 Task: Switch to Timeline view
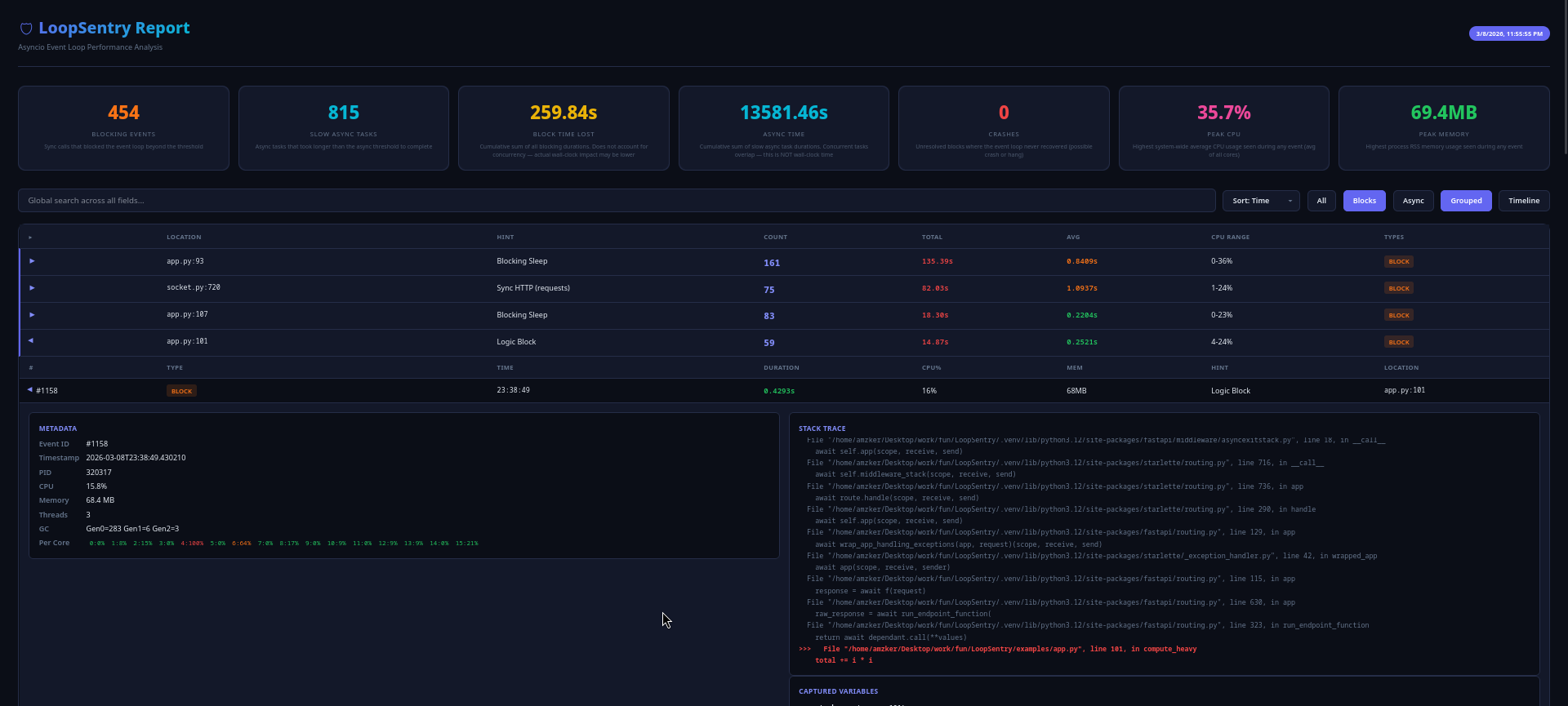[1524, 201]
